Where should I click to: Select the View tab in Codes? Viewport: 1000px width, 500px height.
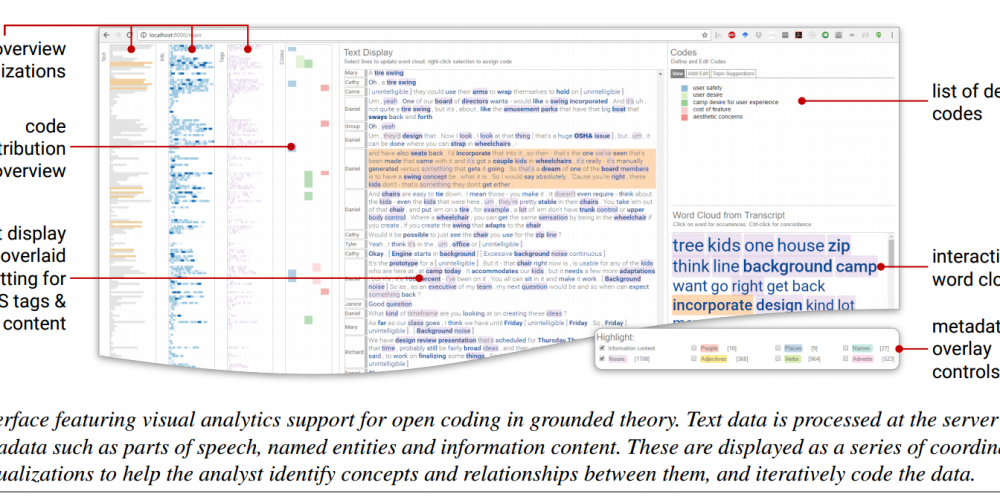677,74
